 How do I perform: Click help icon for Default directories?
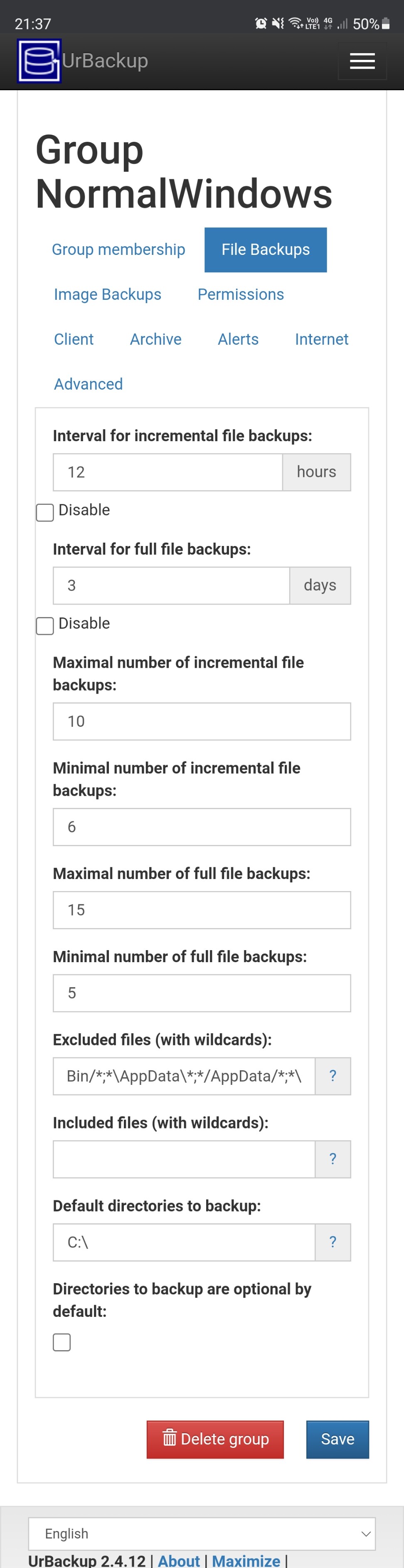(333, 1242)
